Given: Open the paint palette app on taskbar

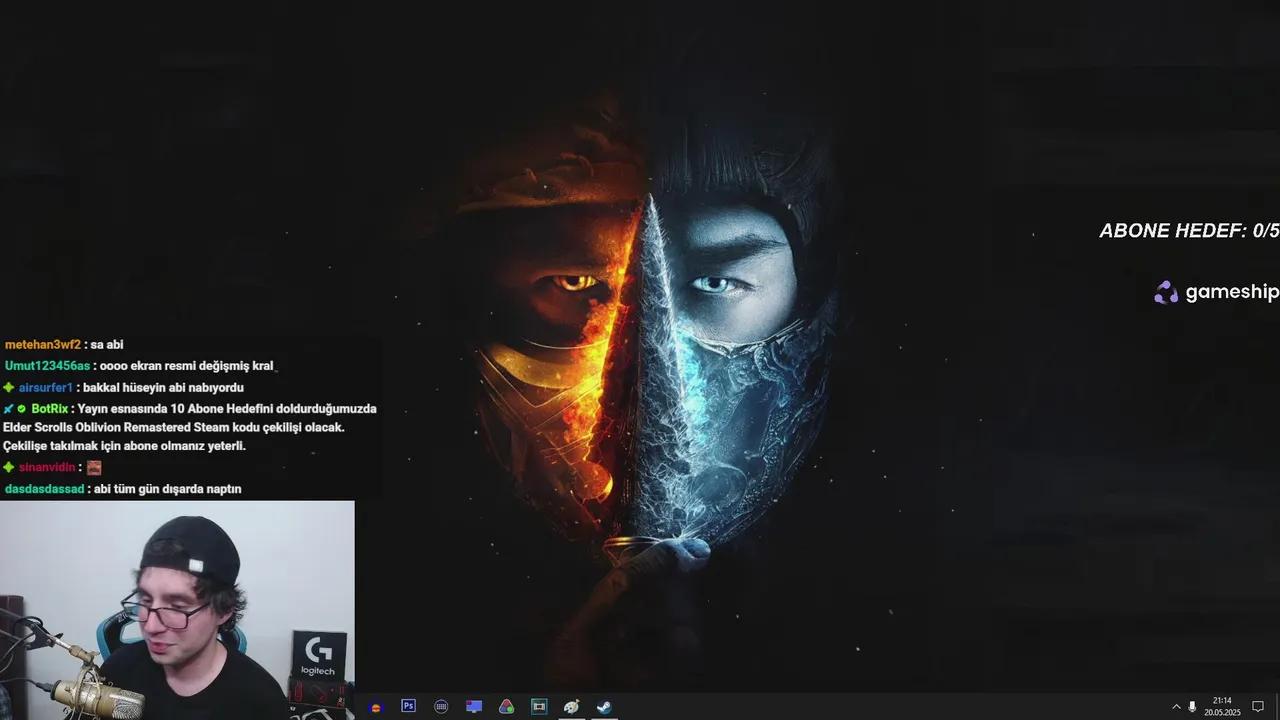Looking at the screenshot, I should (571, 706).
